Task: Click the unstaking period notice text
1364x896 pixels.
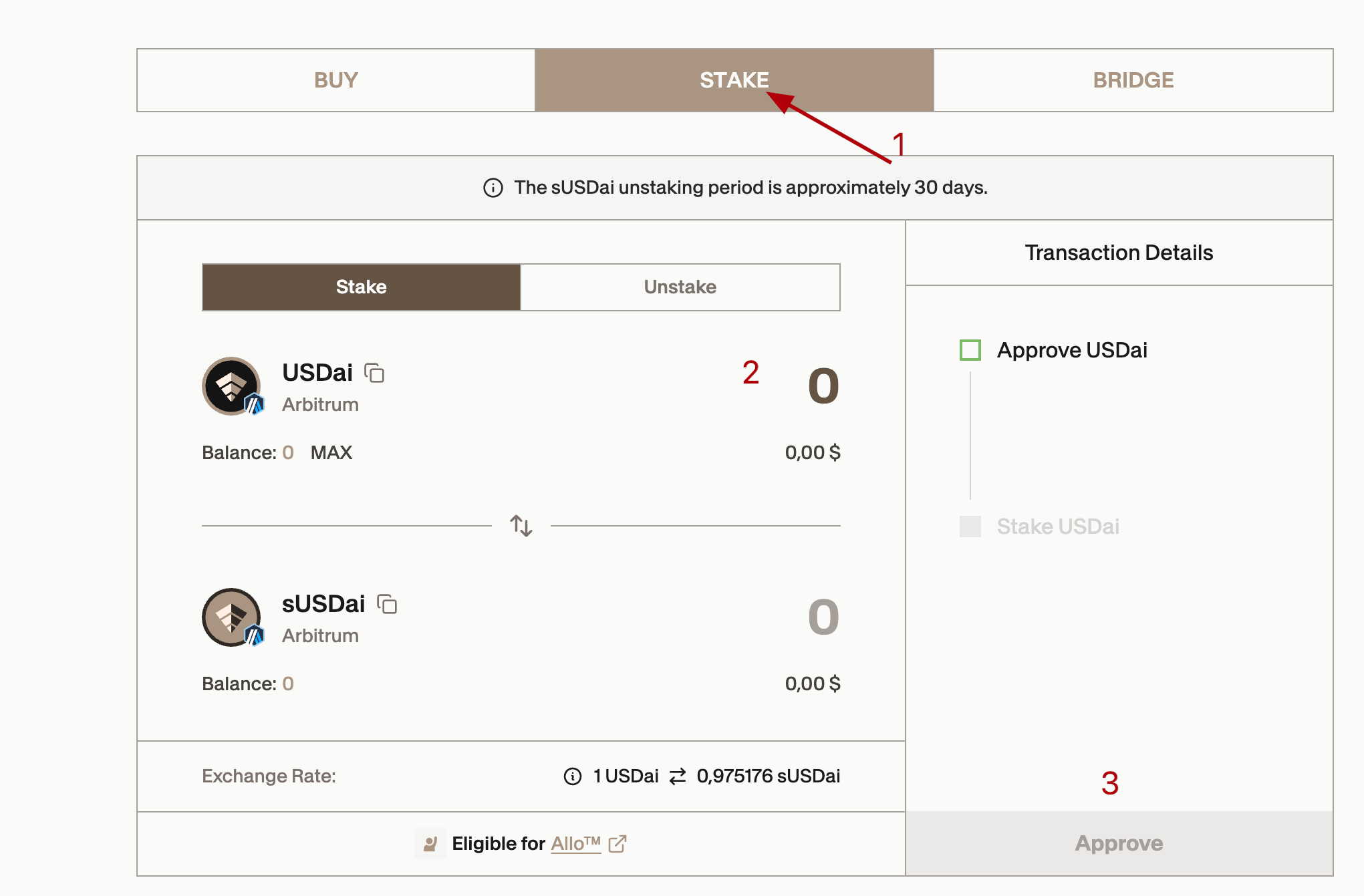Action: (751, 188)
